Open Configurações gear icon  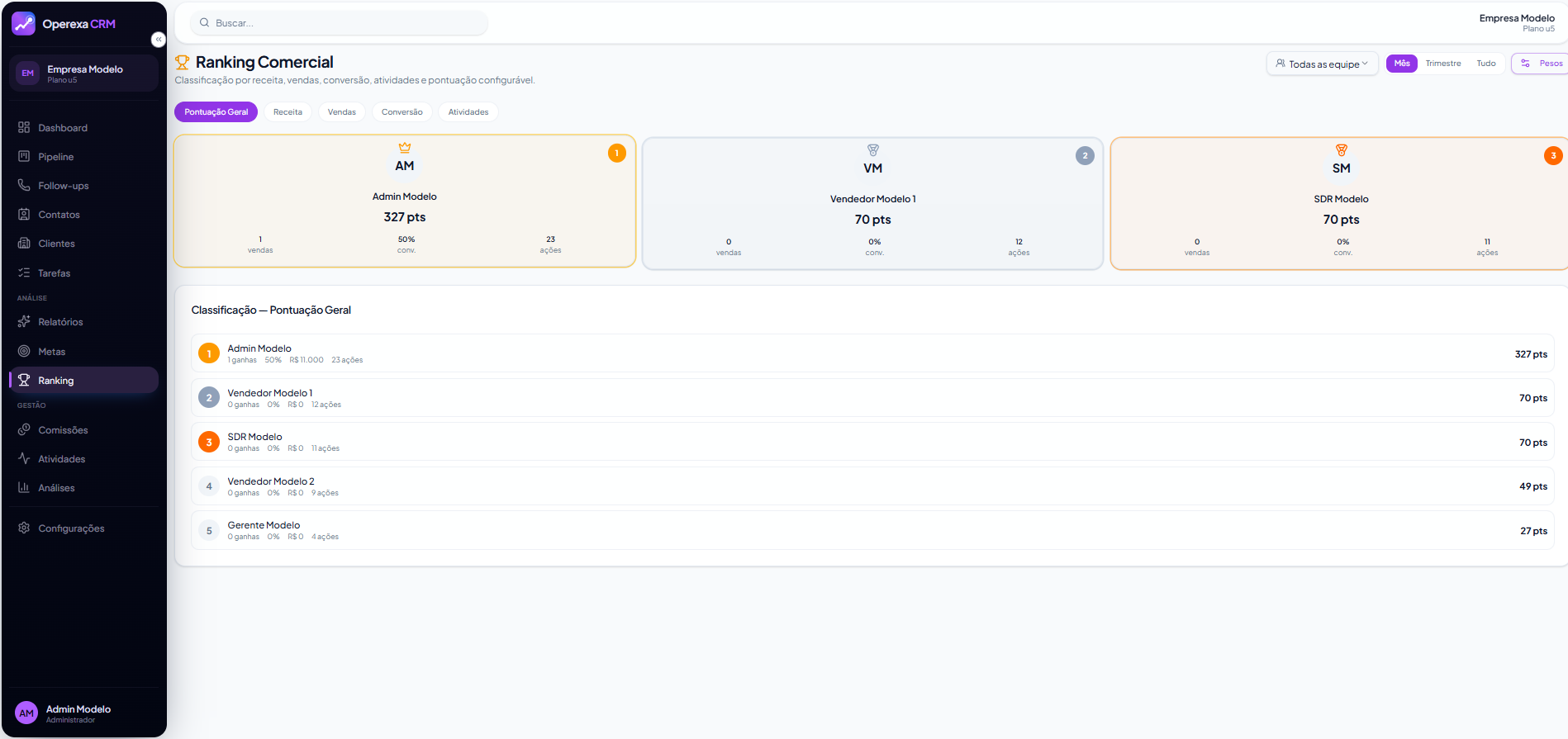click(24, 528)
